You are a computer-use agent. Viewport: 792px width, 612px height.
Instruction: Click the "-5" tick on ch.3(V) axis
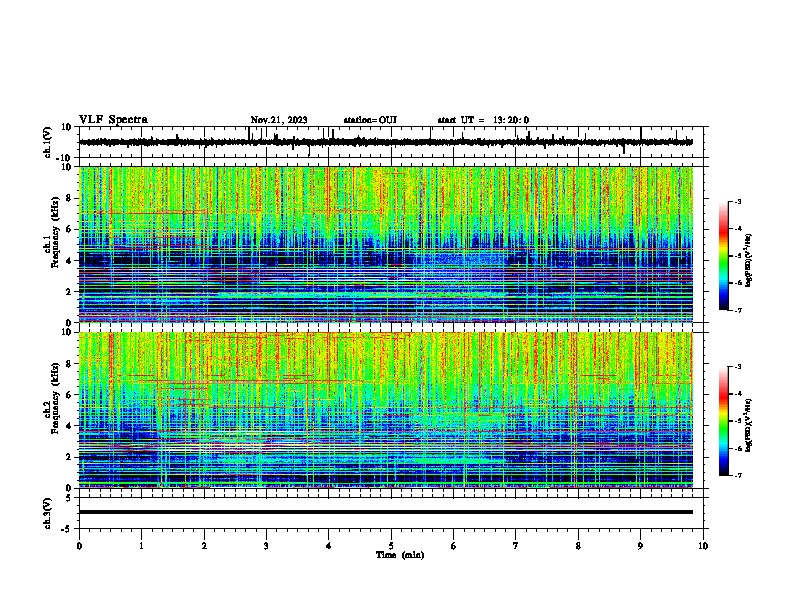click(x=68, y=529)
